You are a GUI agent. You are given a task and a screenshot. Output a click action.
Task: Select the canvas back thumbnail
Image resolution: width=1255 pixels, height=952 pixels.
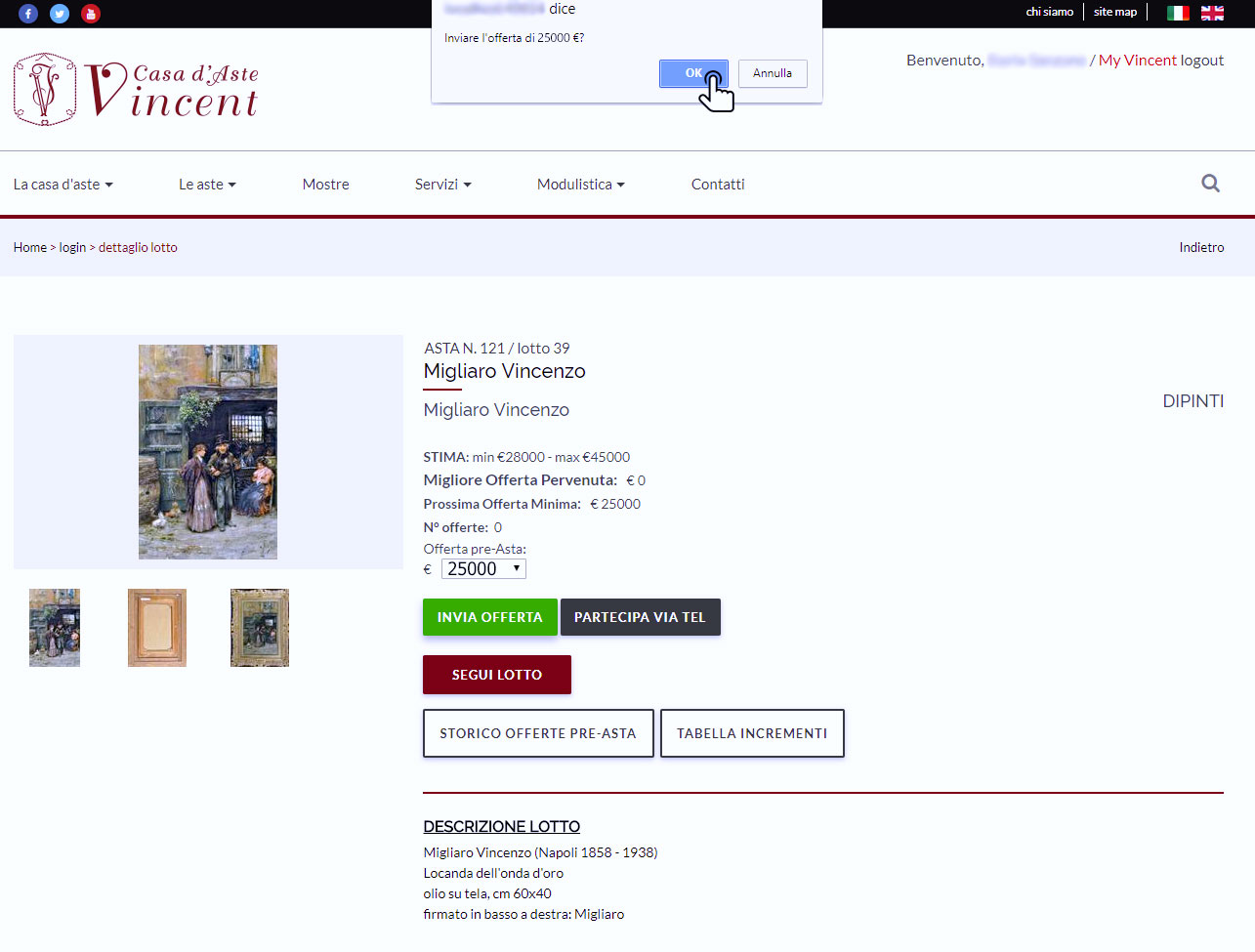click(x=157, y=628)
